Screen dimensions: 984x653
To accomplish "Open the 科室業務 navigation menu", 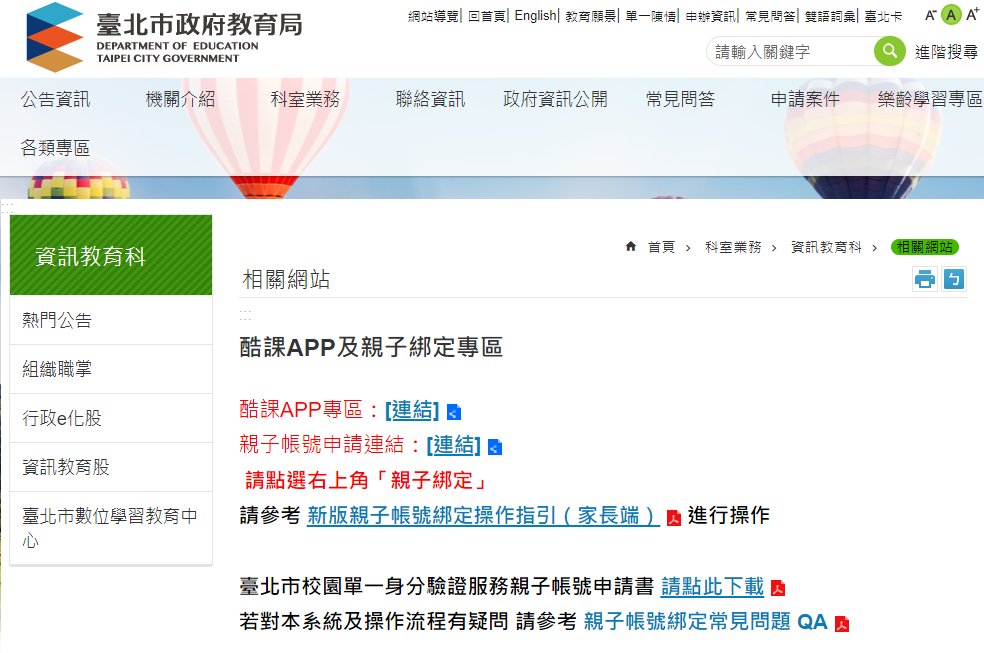I will [x=305, y=99].
